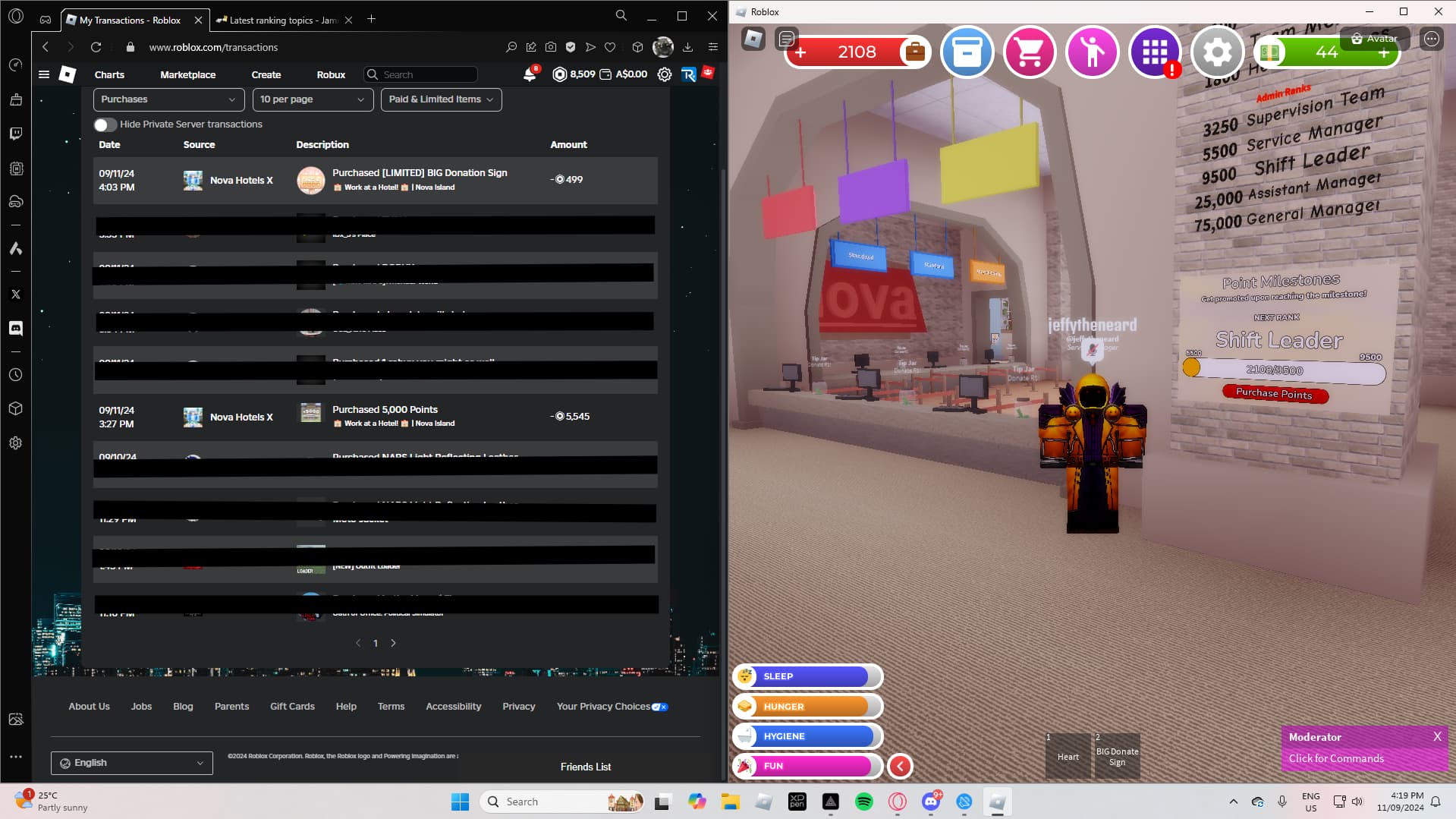Image resolution: width=1456 pixels, height=819 pixels.
Task: Open the character pose menu icon
Action: click(1092, 52)
